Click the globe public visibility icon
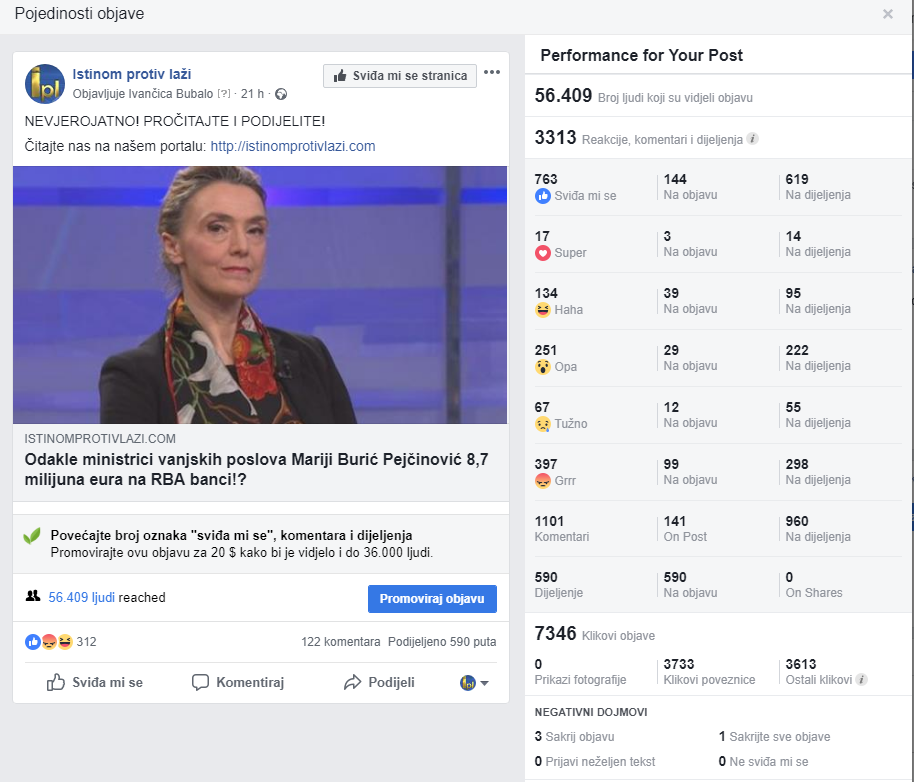The height and width of the screenshot is (782, 914). pyautogui.click(x=281, y=94)
